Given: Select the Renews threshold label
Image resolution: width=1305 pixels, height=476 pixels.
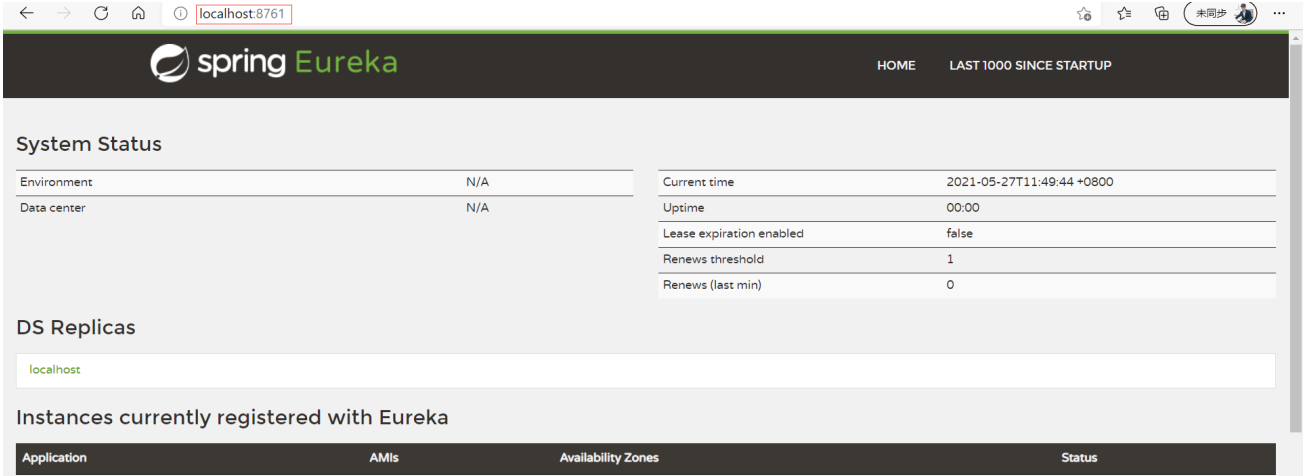Looking at the screenshot, I should (x=713, y=259).
